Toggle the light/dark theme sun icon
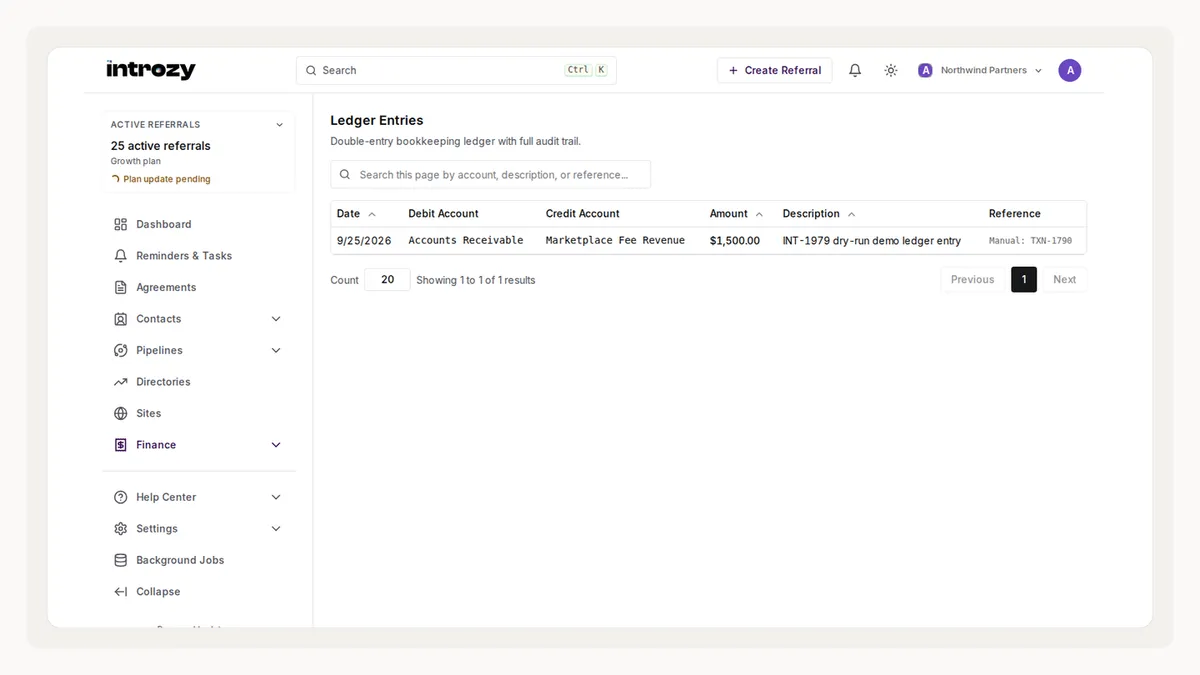 pos(891,70)
